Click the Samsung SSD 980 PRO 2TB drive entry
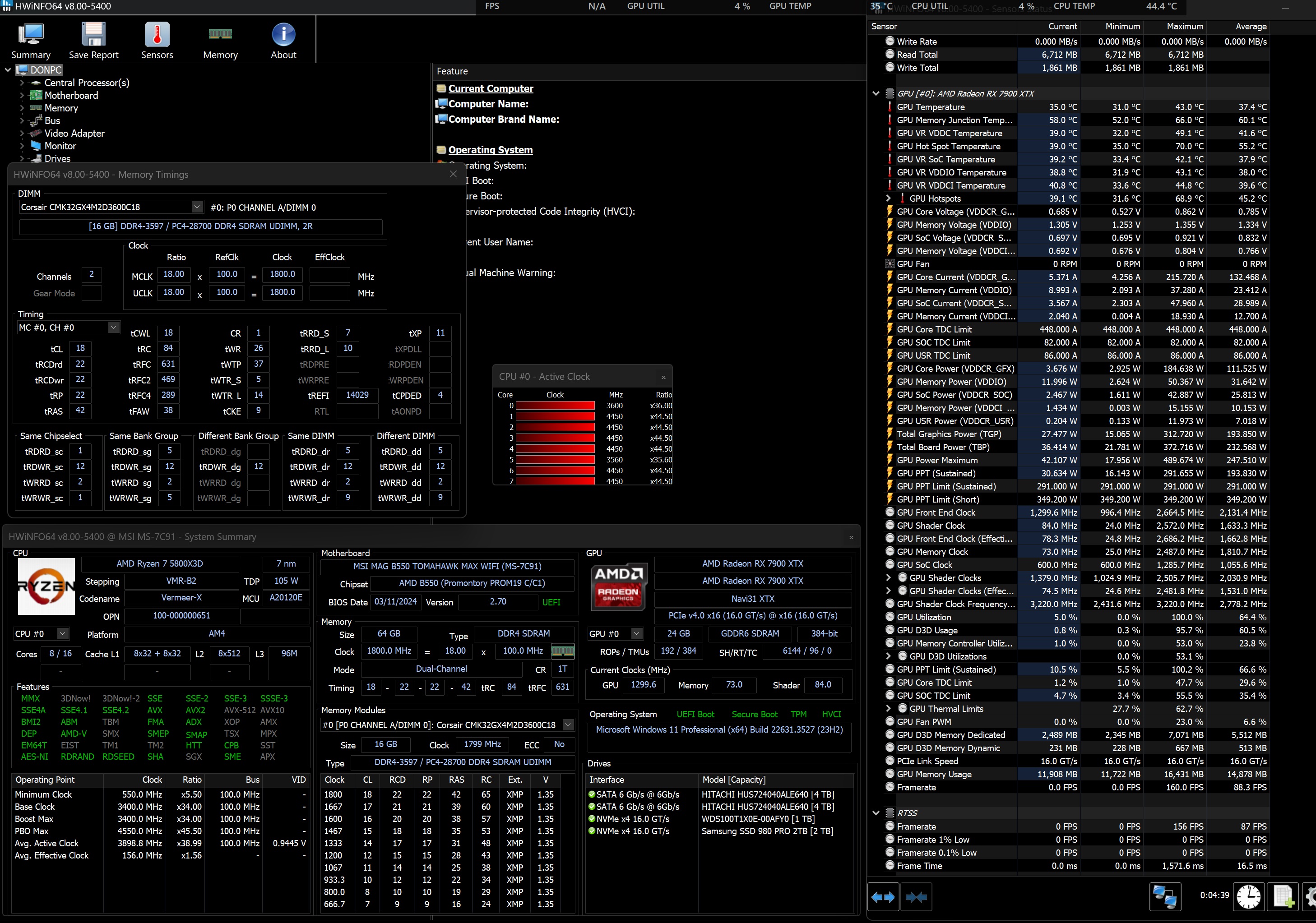 pyautogui.click(x=767, y=831)
